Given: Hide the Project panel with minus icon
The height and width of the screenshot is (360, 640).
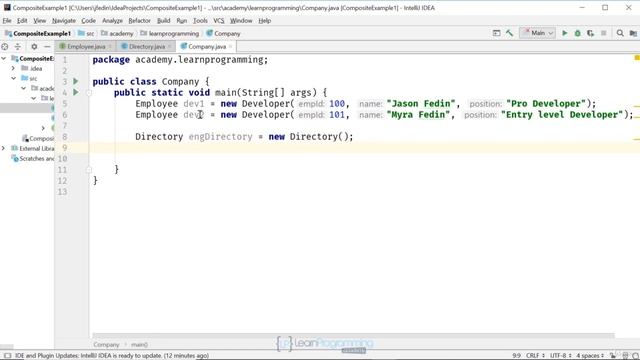Looking at the screenshot, I should click(47, 47).
